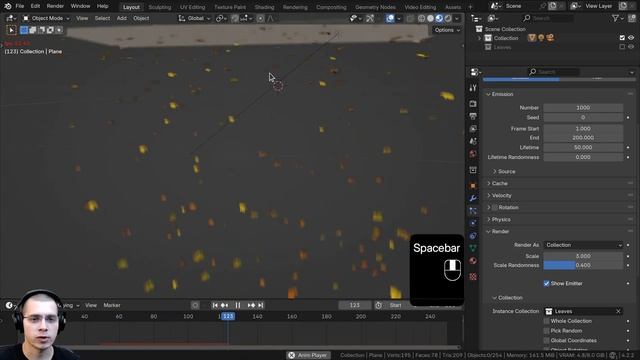640x360 pixels.
Task: Enable the Pick Random checkbox
Action: click(546, 331)
